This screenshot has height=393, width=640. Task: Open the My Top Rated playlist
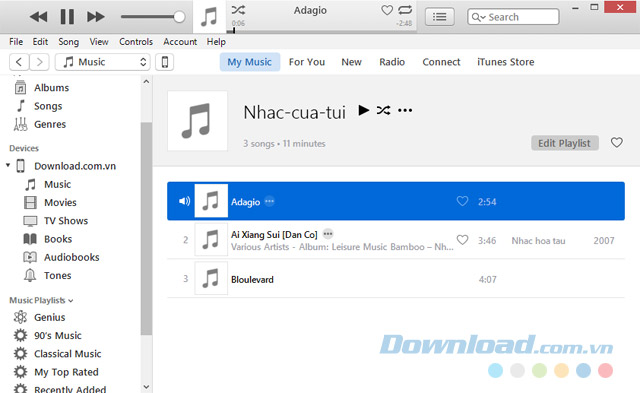click(x=66, y=372)
